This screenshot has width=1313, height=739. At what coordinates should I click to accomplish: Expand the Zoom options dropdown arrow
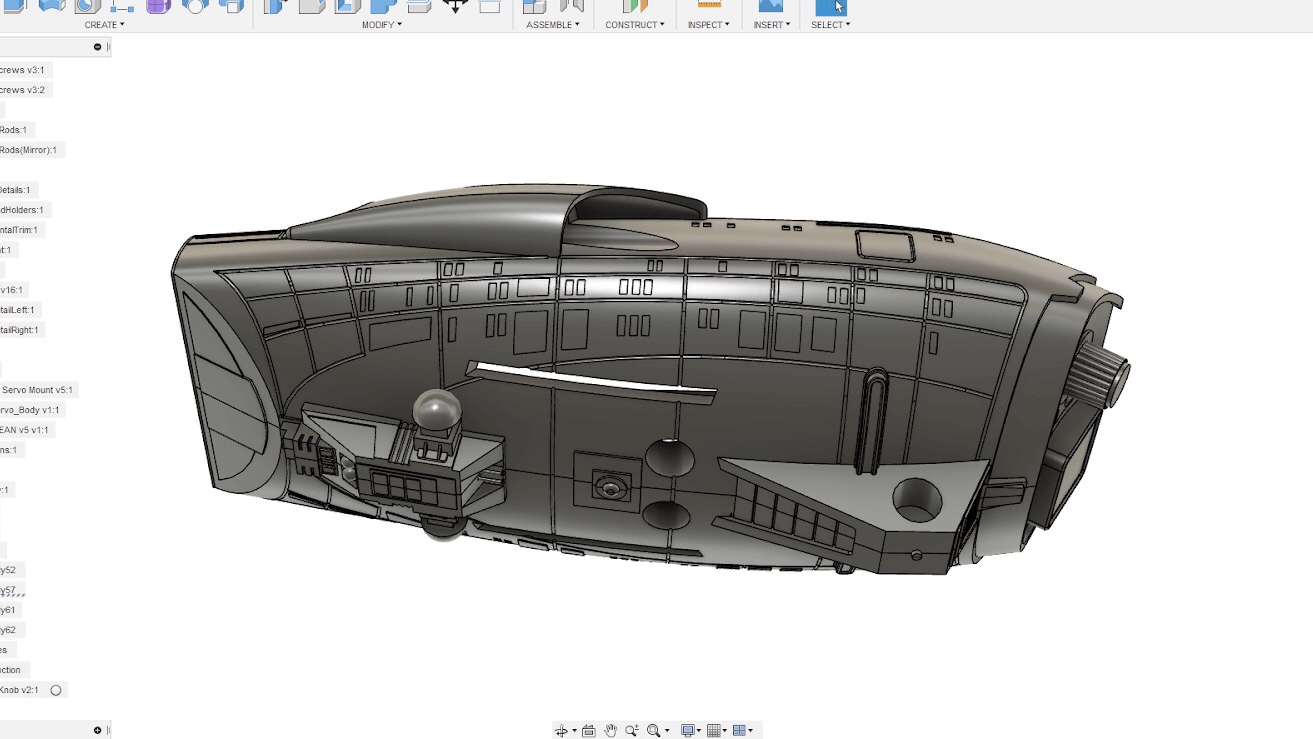(x=667, y=731)
